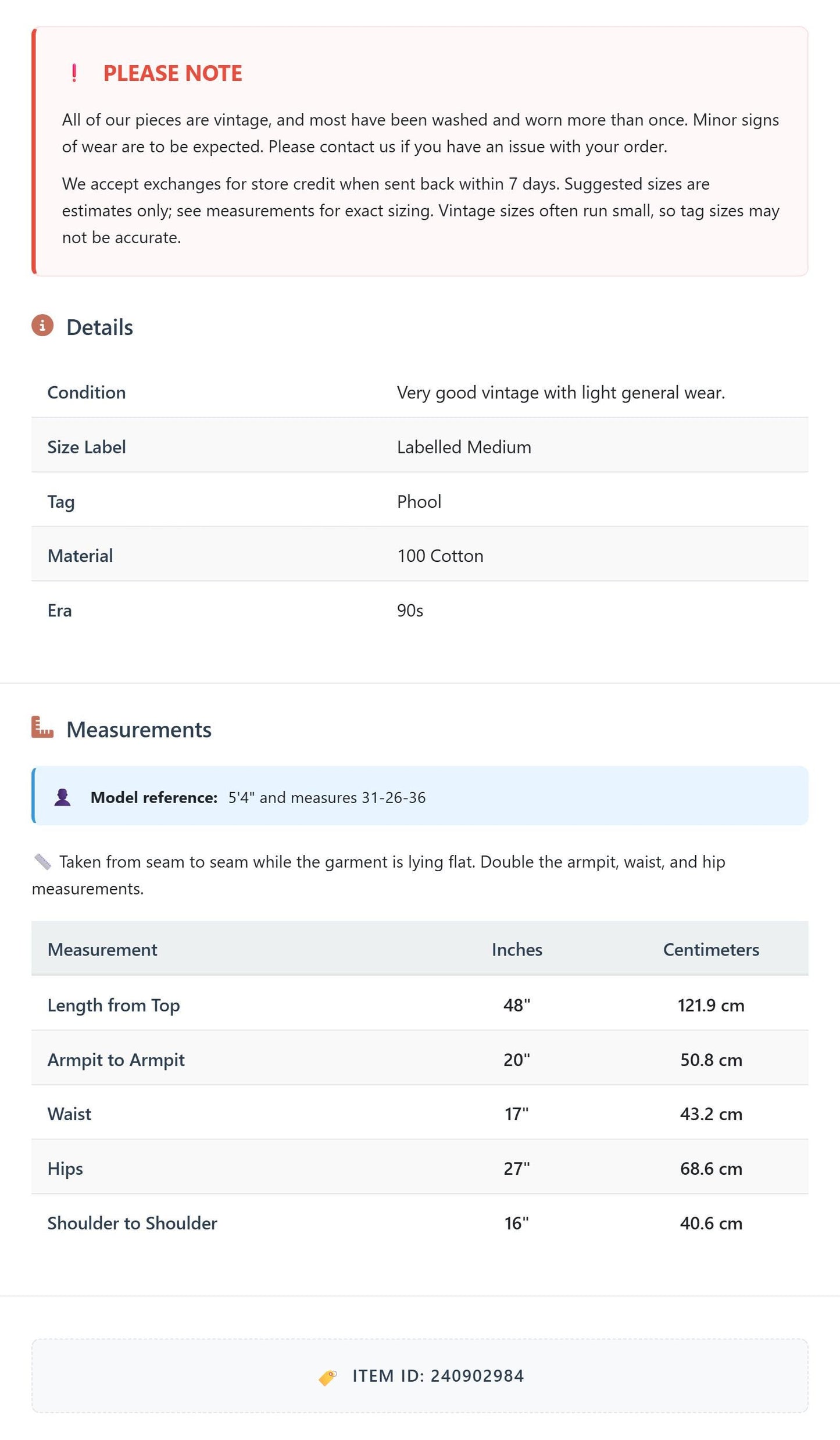
Task: Select the Condition row value text
Action: [561, 393]
